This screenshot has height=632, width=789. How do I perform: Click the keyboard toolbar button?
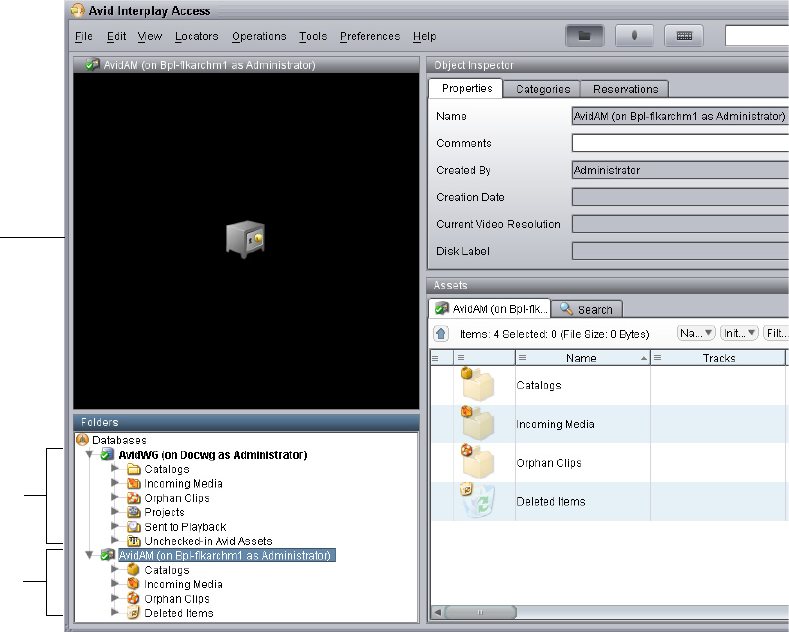coord(684,36)
